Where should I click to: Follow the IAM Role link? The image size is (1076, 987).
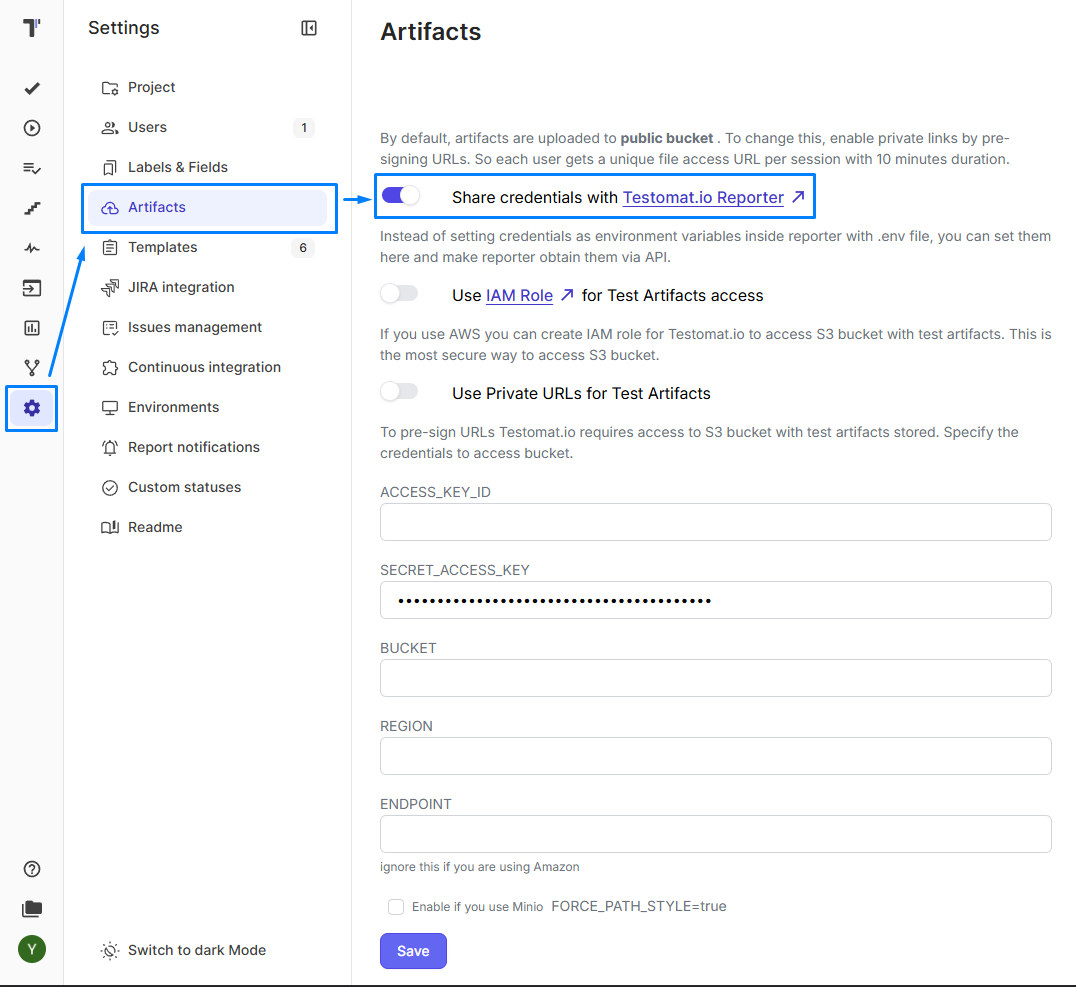point(519,296)
